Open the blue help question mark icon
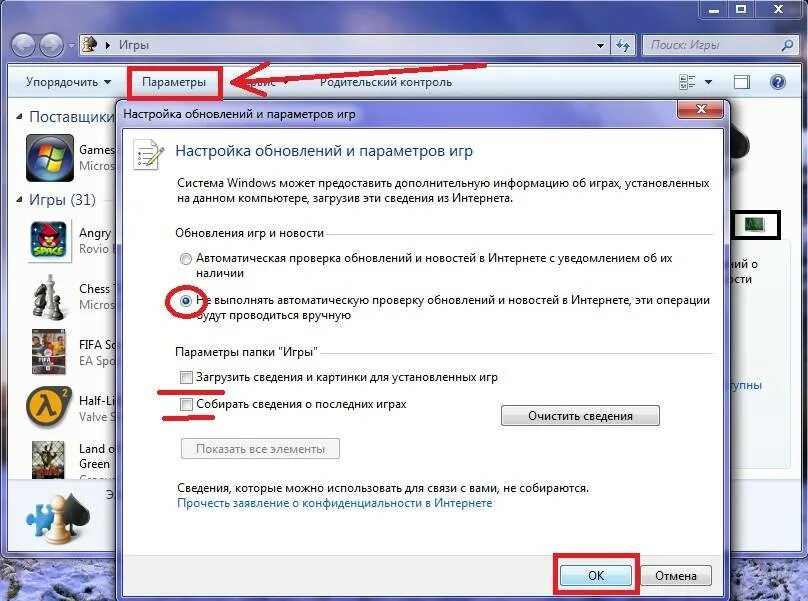808x601 pixels. pos(778,82)
